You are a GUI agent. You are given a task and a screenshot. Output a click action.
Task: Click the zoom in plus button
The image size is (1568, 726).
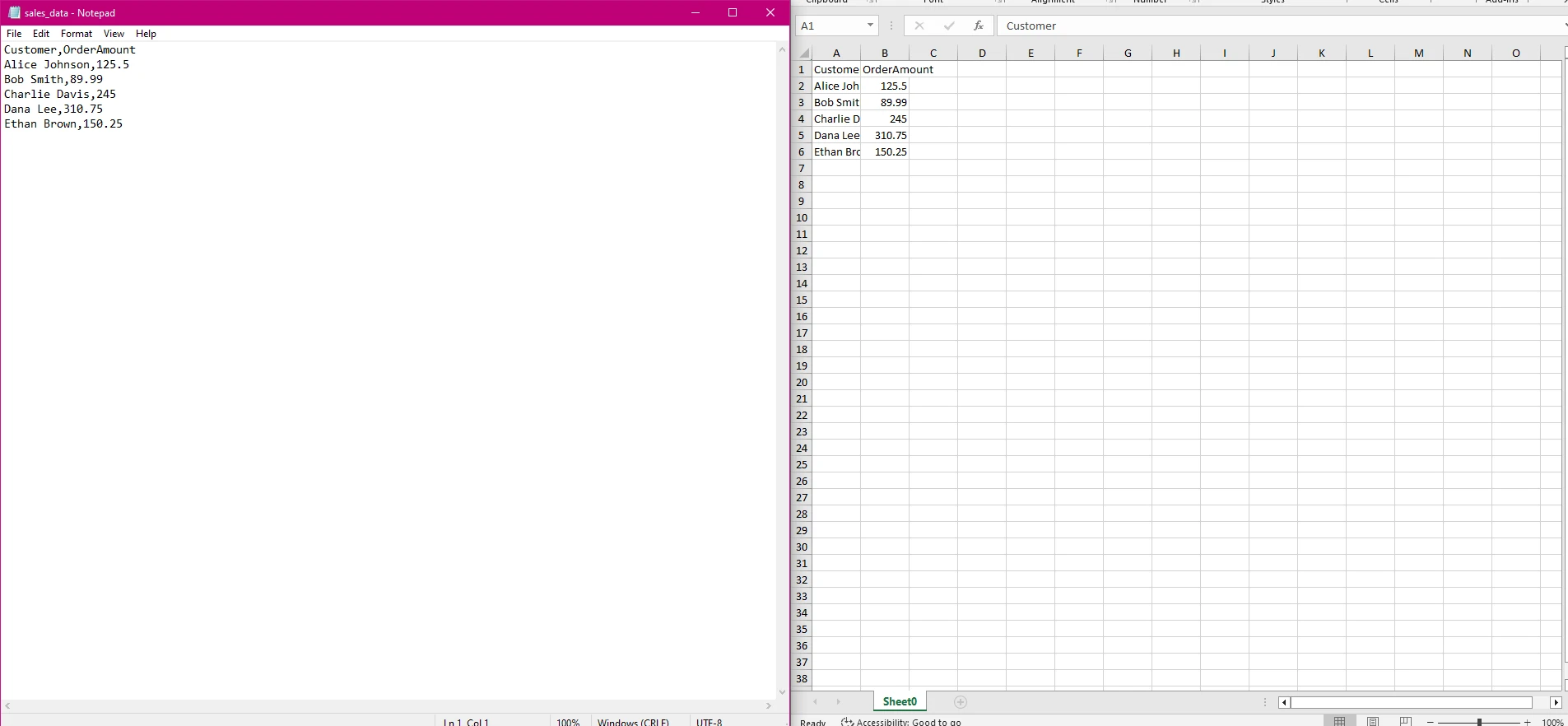coord(1528,722)
